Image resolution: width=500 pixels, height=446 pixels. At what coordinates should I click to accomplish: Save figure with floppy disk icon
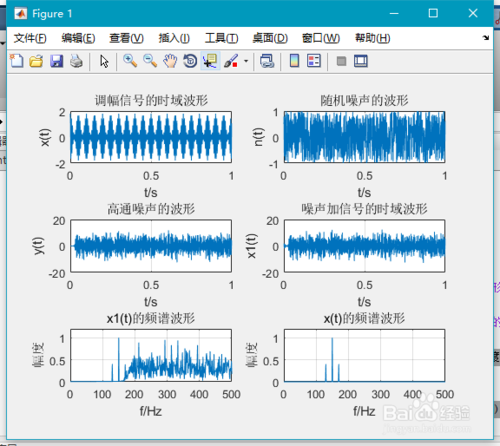[56, 61]
